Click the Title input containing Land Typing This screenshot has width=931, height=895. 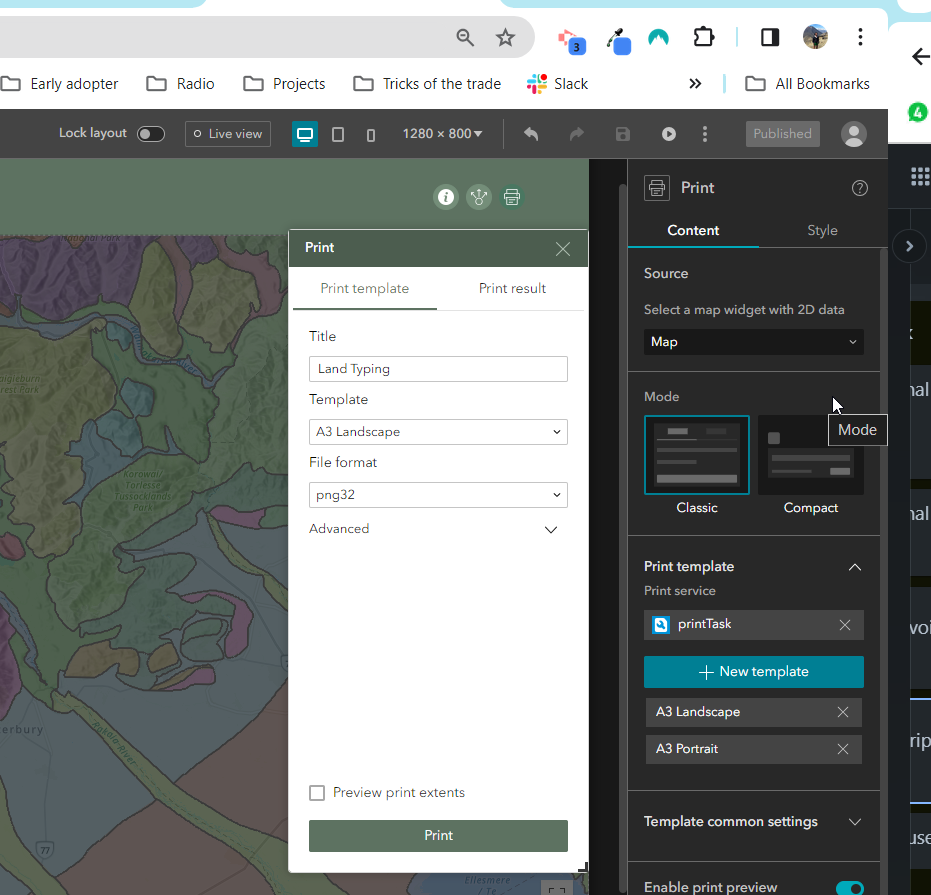[x=438, y=368]
